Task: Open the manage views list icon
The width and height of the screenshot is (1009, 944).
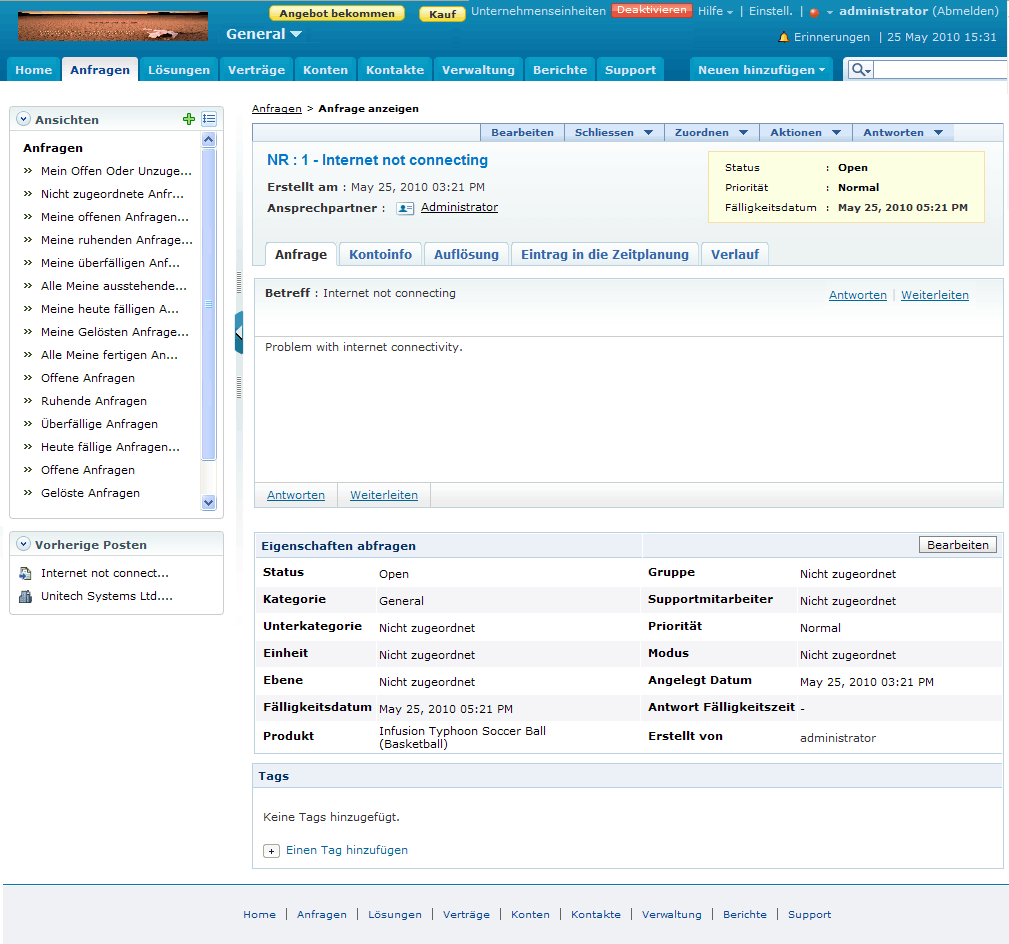Action: click(209, 119)
